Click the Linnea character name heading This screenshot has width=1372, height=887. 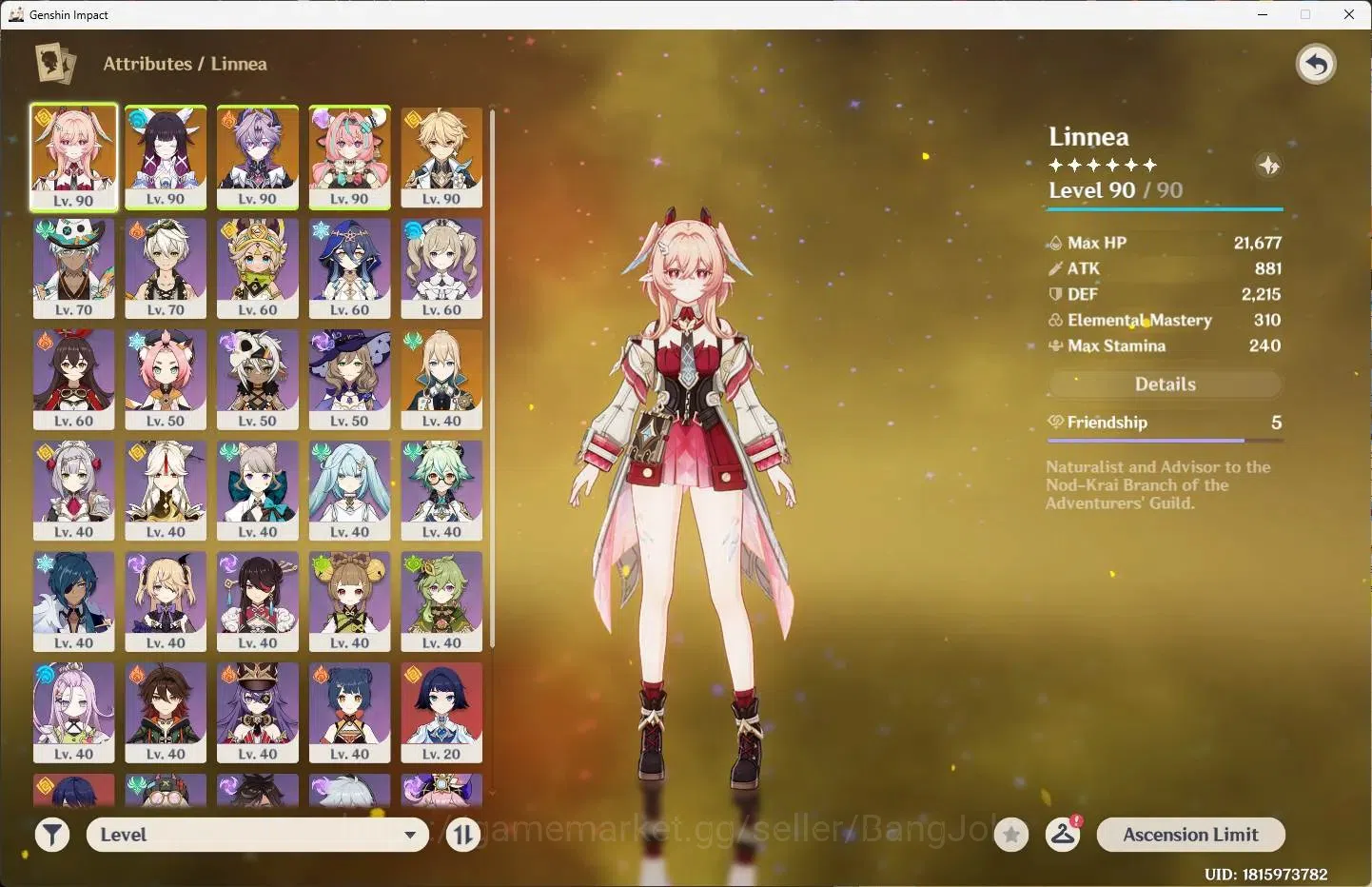(x=1088, y=137)
